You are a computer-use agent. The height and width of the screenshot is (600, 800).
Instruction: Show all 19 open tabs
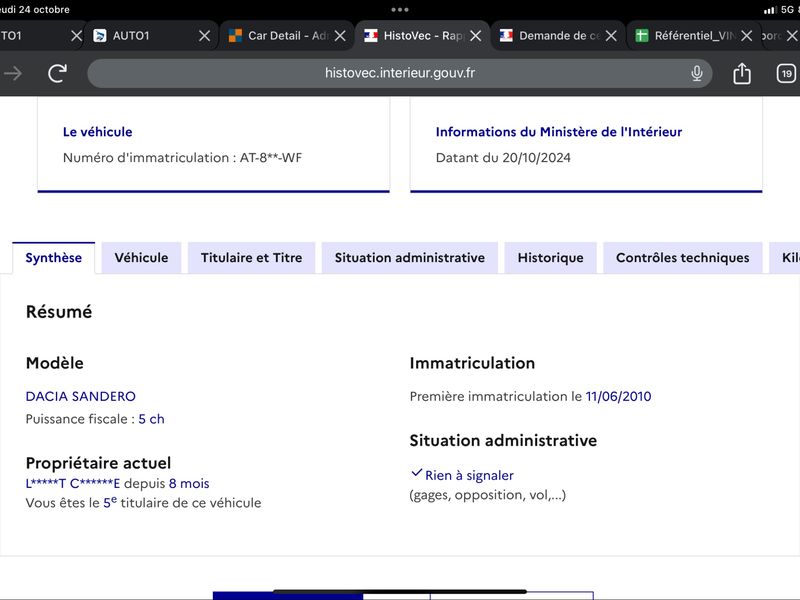click(786, 73)
